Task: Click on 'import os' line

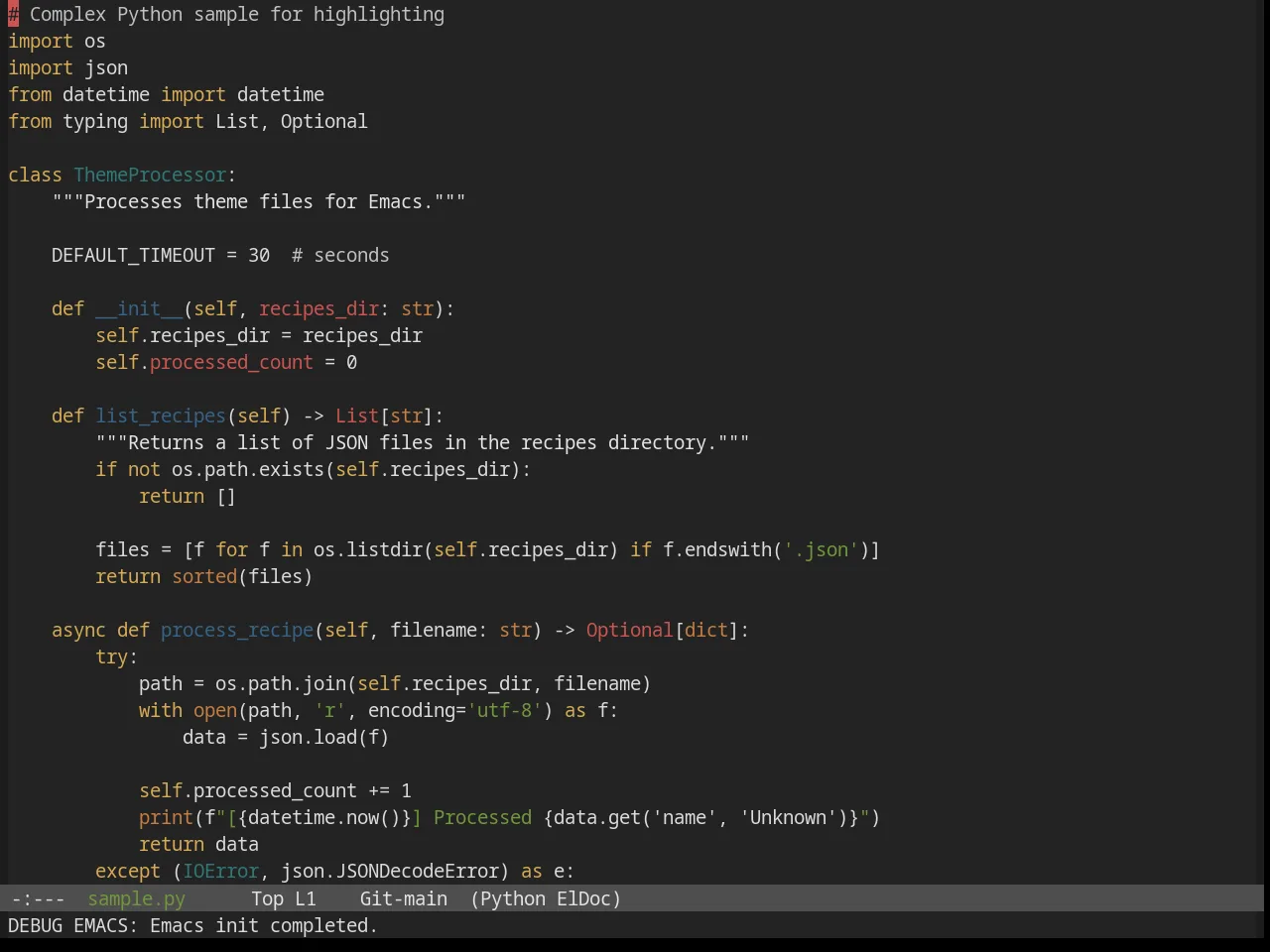Action: point(57,41)
